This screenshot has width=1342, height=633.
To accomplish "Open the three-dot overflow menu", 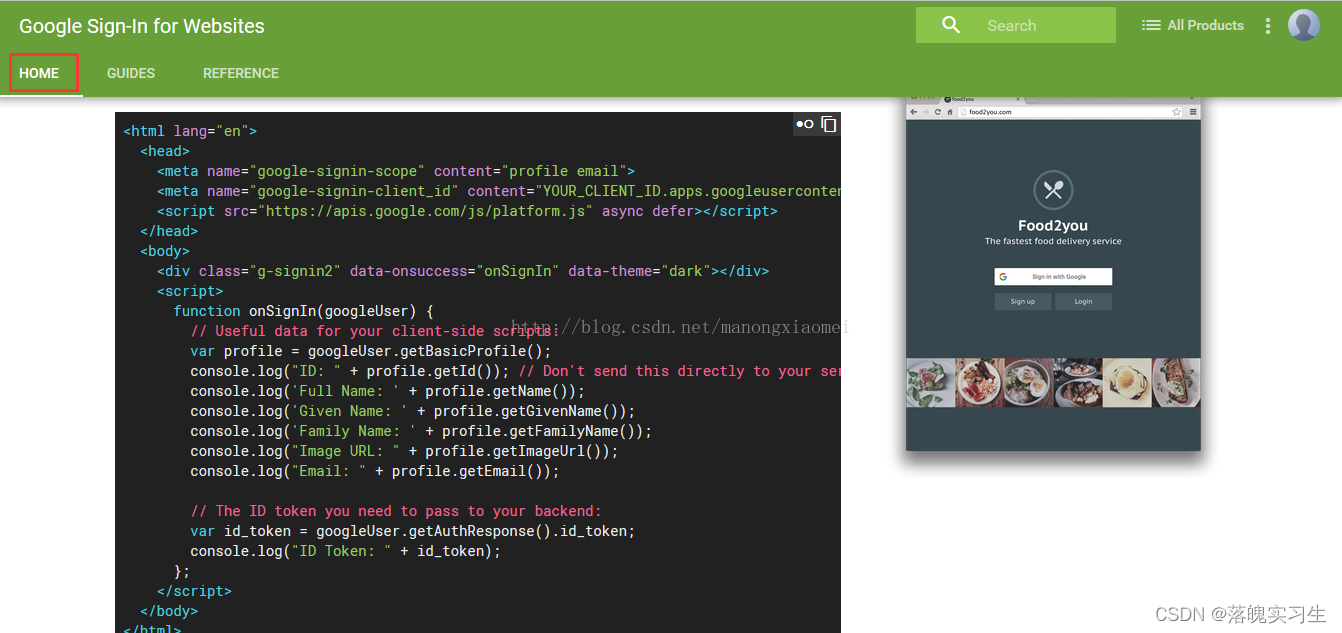I will (1268, 26).
